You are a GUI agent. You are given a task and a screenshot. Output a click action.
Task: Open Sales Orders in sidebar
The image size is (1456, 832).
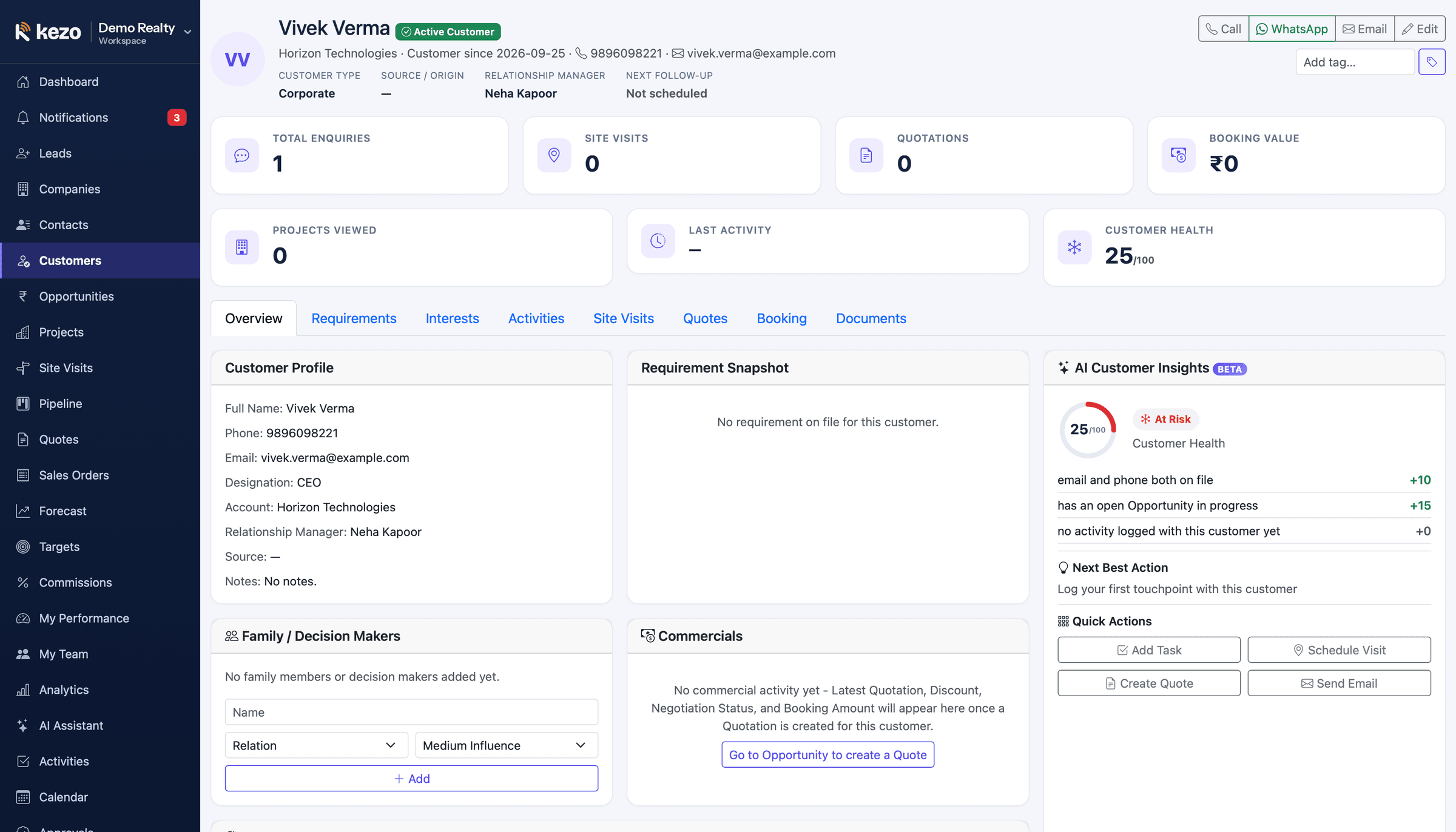[100, 475]
